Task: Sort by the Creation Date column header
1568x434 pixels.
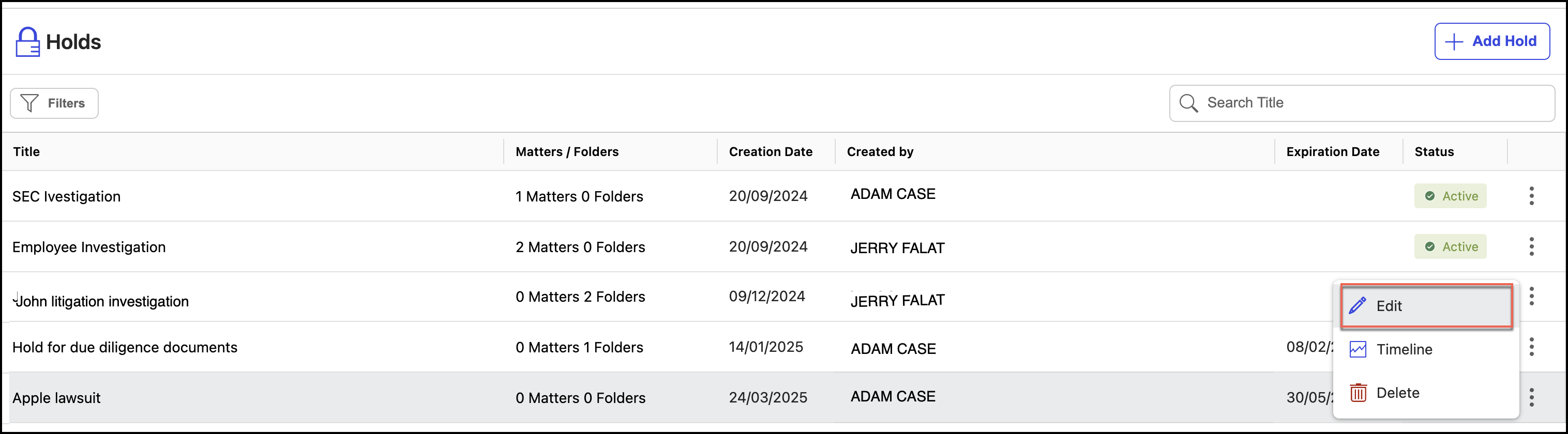Action: pos(771,152)
